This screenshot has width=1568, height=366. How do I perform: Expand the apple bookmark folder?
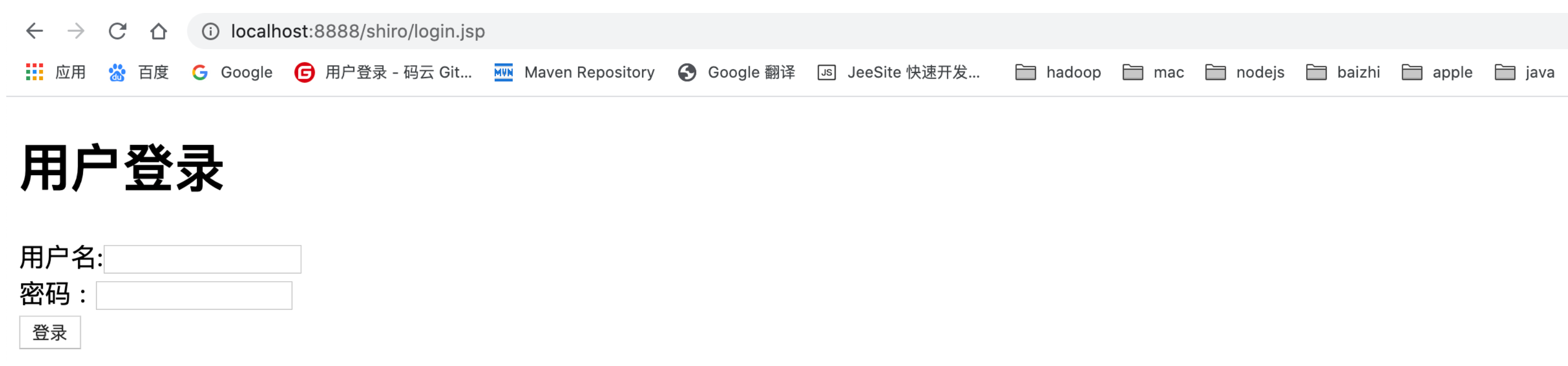click(x=1436, y=72)
